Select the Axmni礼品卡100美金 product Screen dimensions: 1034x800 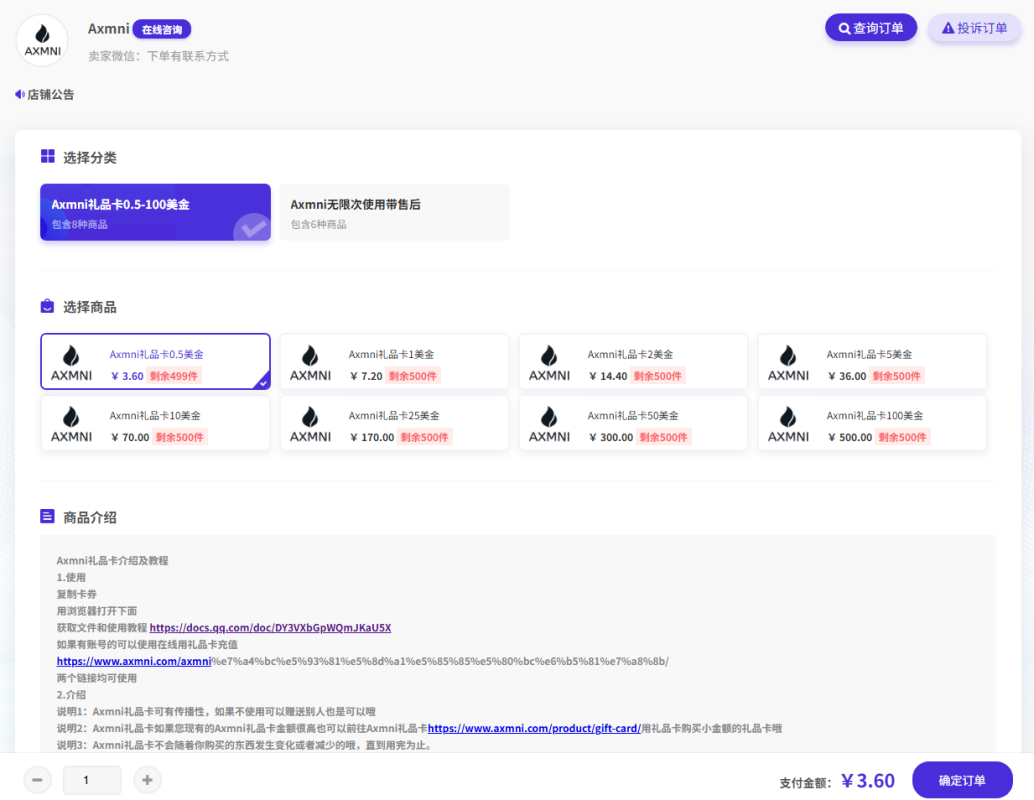click(x=872, y=423)
